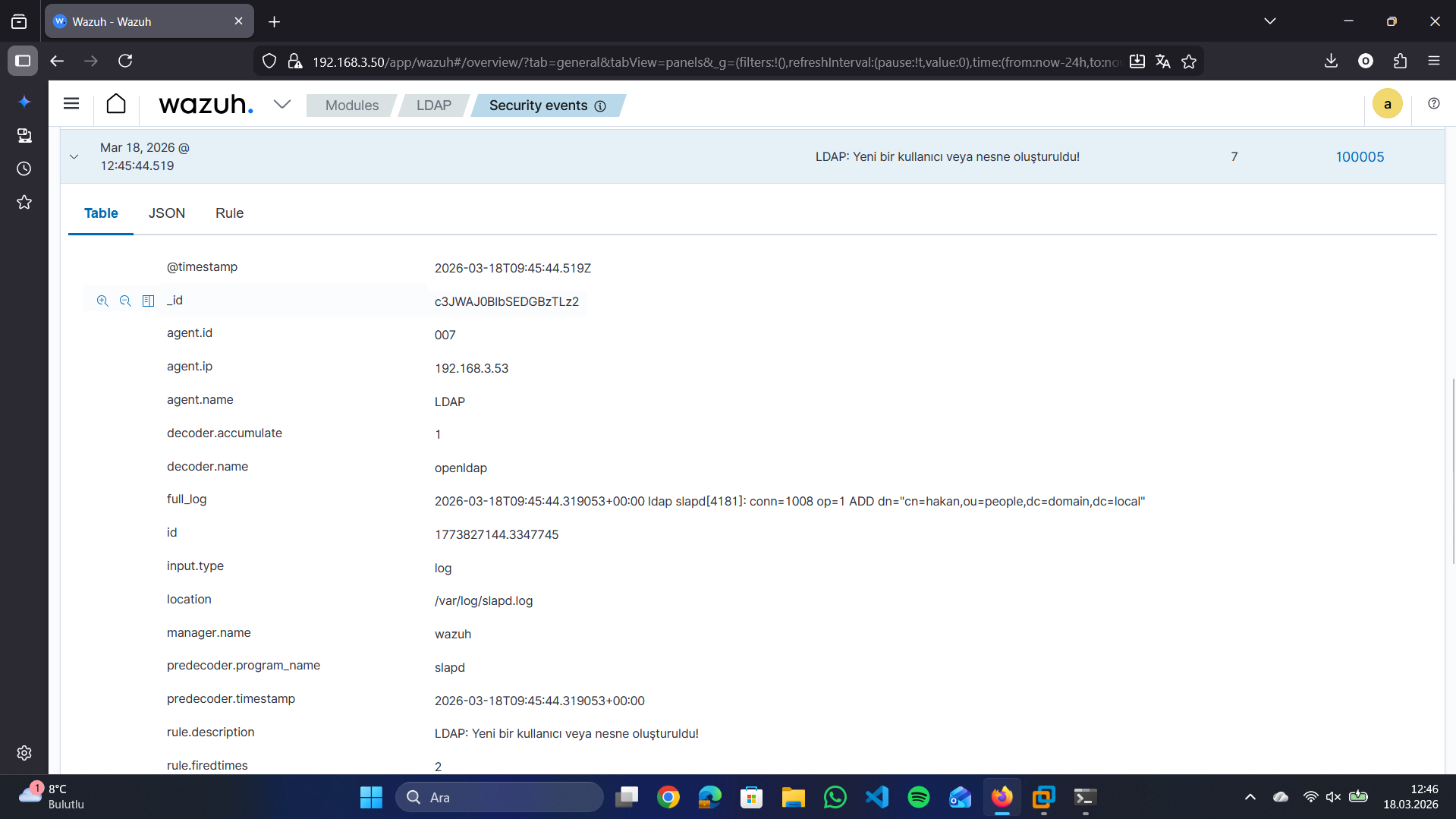Translate this page icon
1456x819 pixels.
point(1162,61)
